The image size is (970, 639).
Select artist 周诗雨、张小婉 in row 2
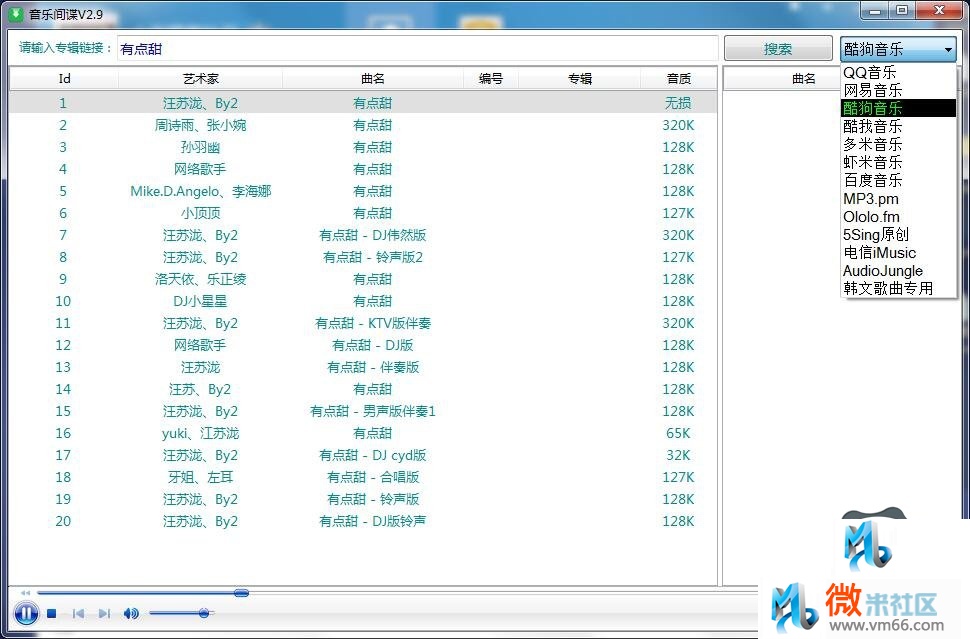(200, 126)
